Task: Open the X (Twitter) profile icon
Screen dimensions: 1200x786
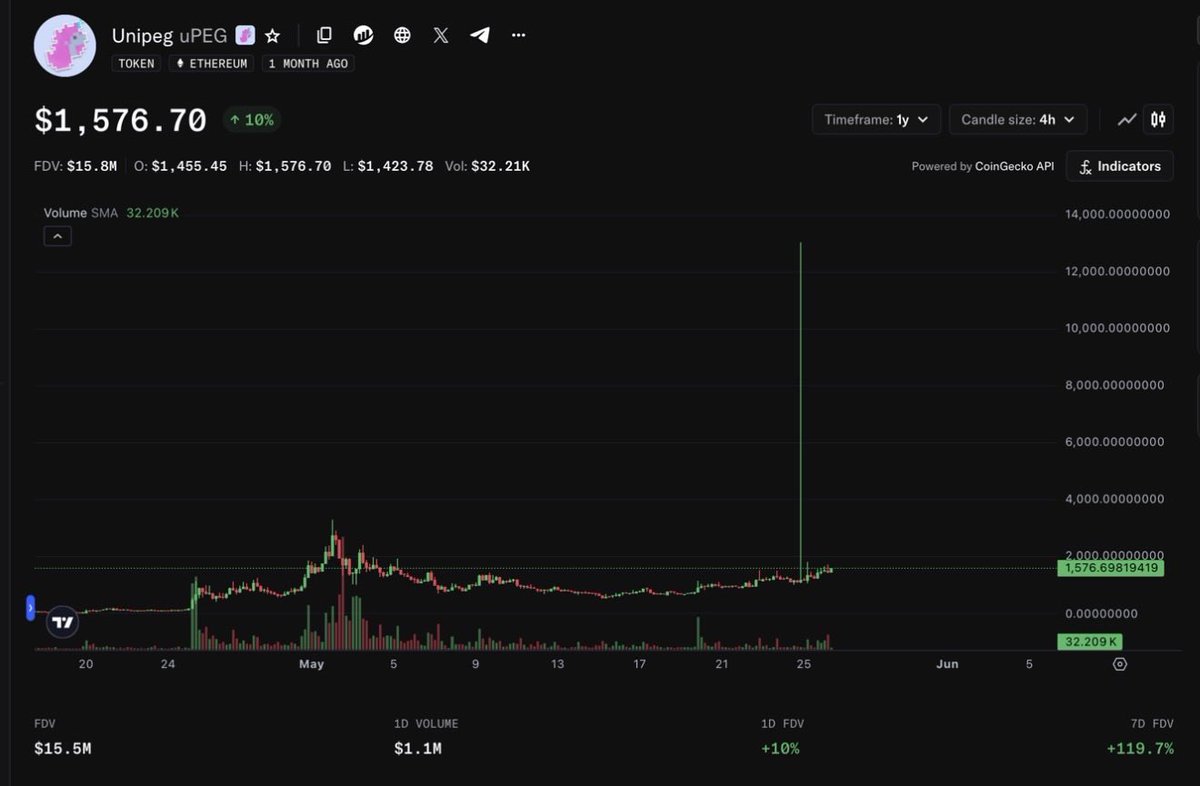Action: (x=441, y=35)
